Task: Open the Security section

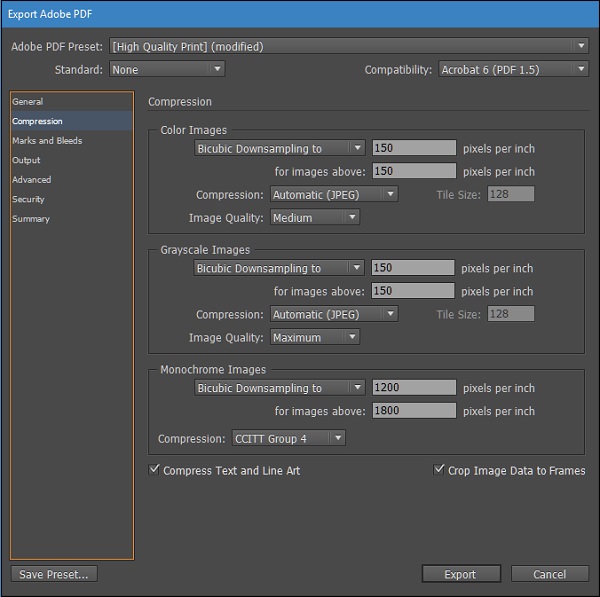Action: 29,199
